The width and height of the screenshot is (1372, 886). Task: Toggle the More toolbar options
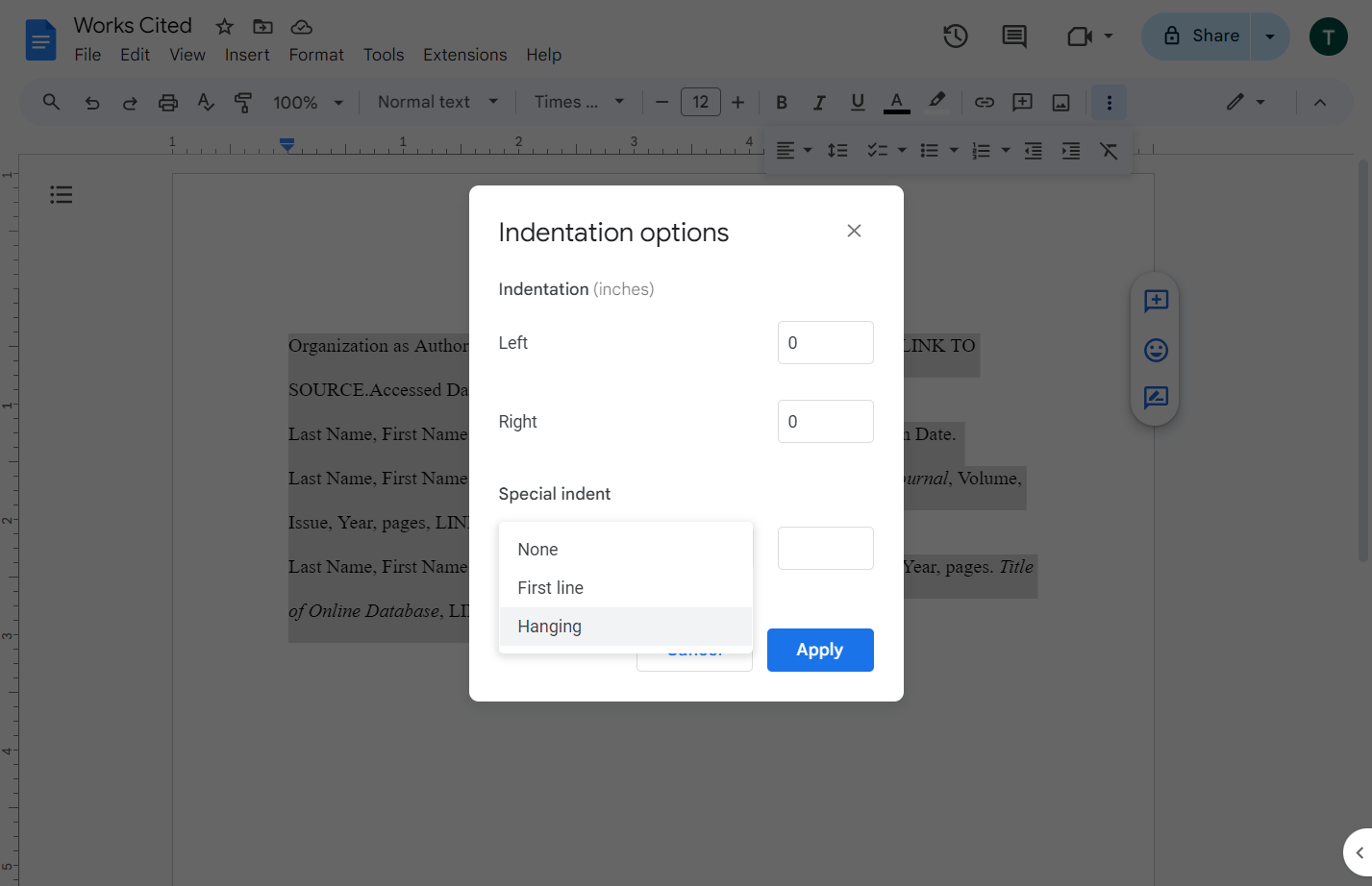pyautogui.click(x=1109, y=102)
